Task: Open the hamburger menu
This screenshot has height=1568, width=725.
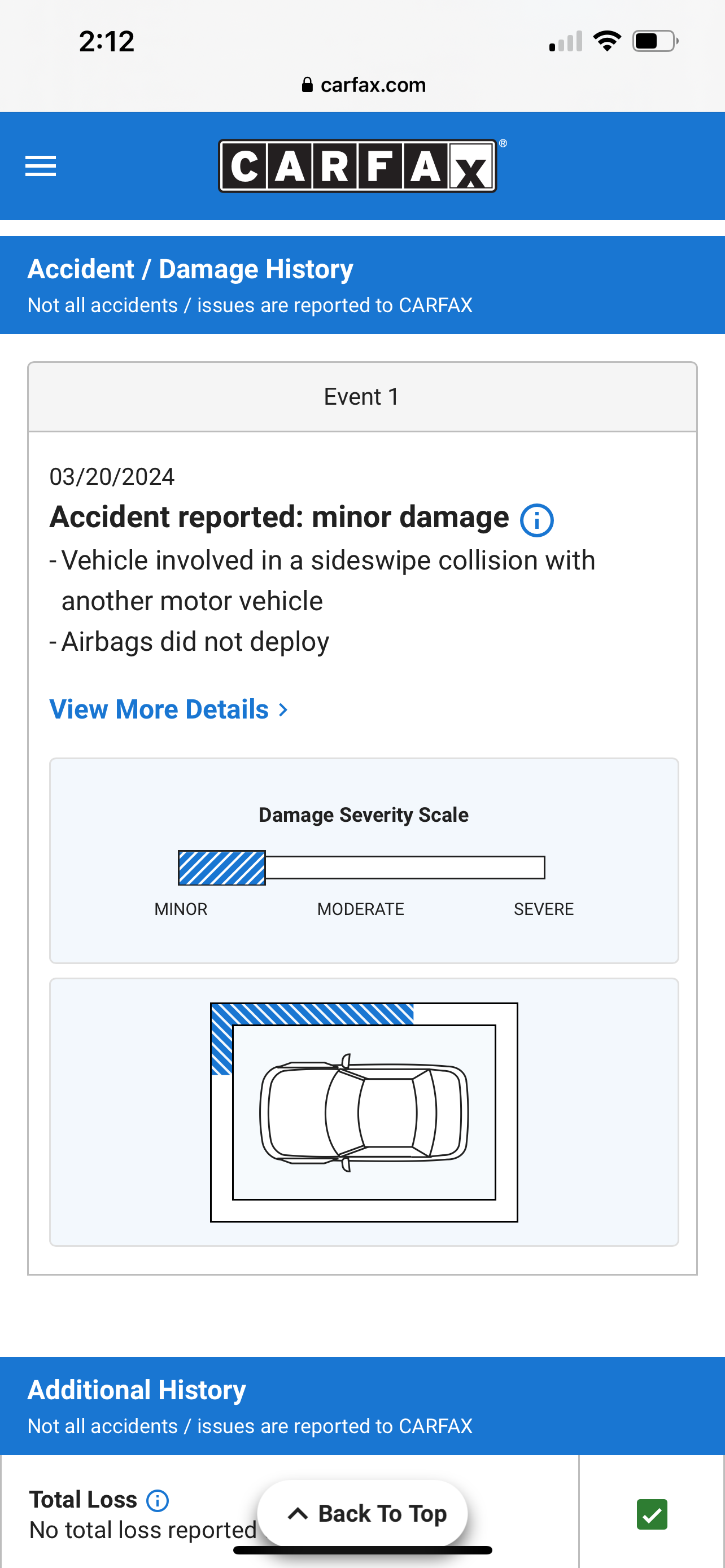Action: click(41, 165)
